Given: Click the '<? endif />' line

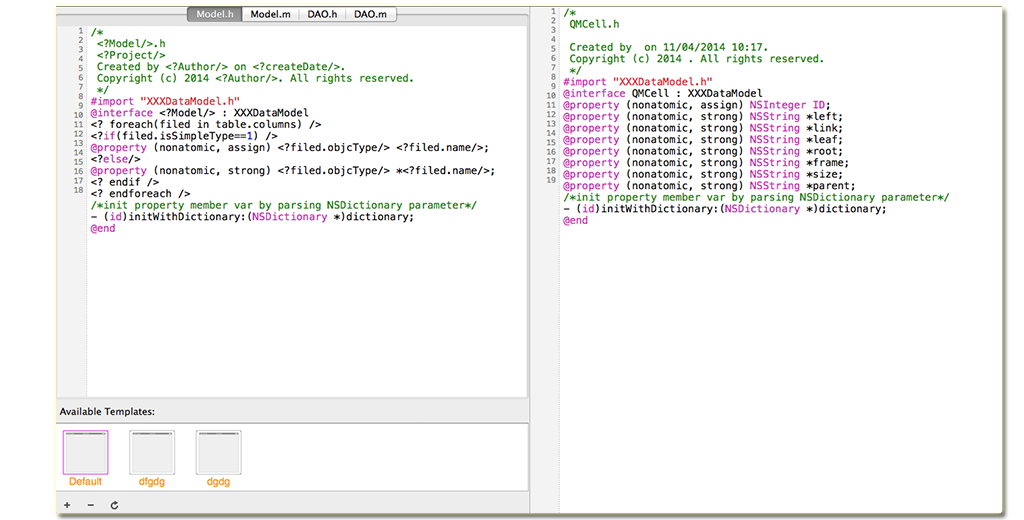Looking at the screenshot, I should (125, 182).
